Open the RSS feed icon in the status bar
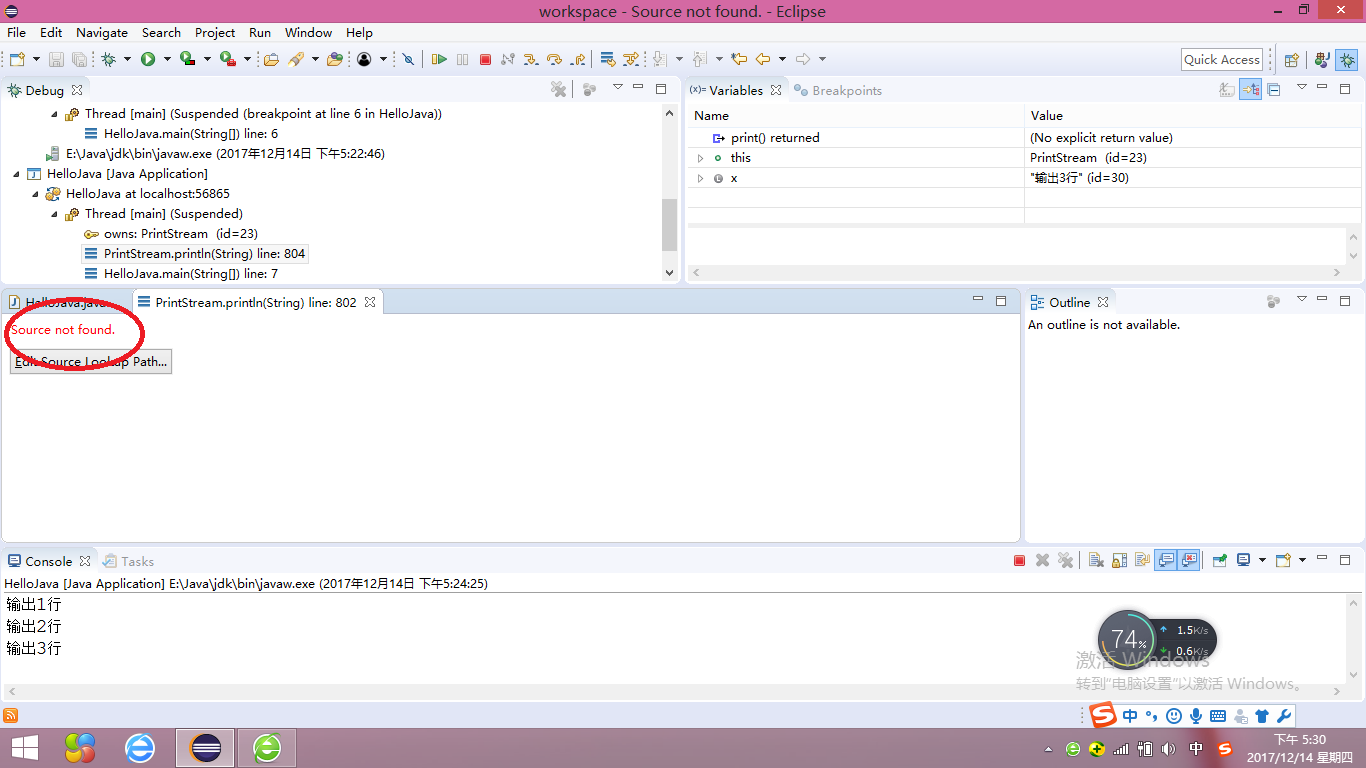The image size is (1366, 768). (x=11, y=715)
